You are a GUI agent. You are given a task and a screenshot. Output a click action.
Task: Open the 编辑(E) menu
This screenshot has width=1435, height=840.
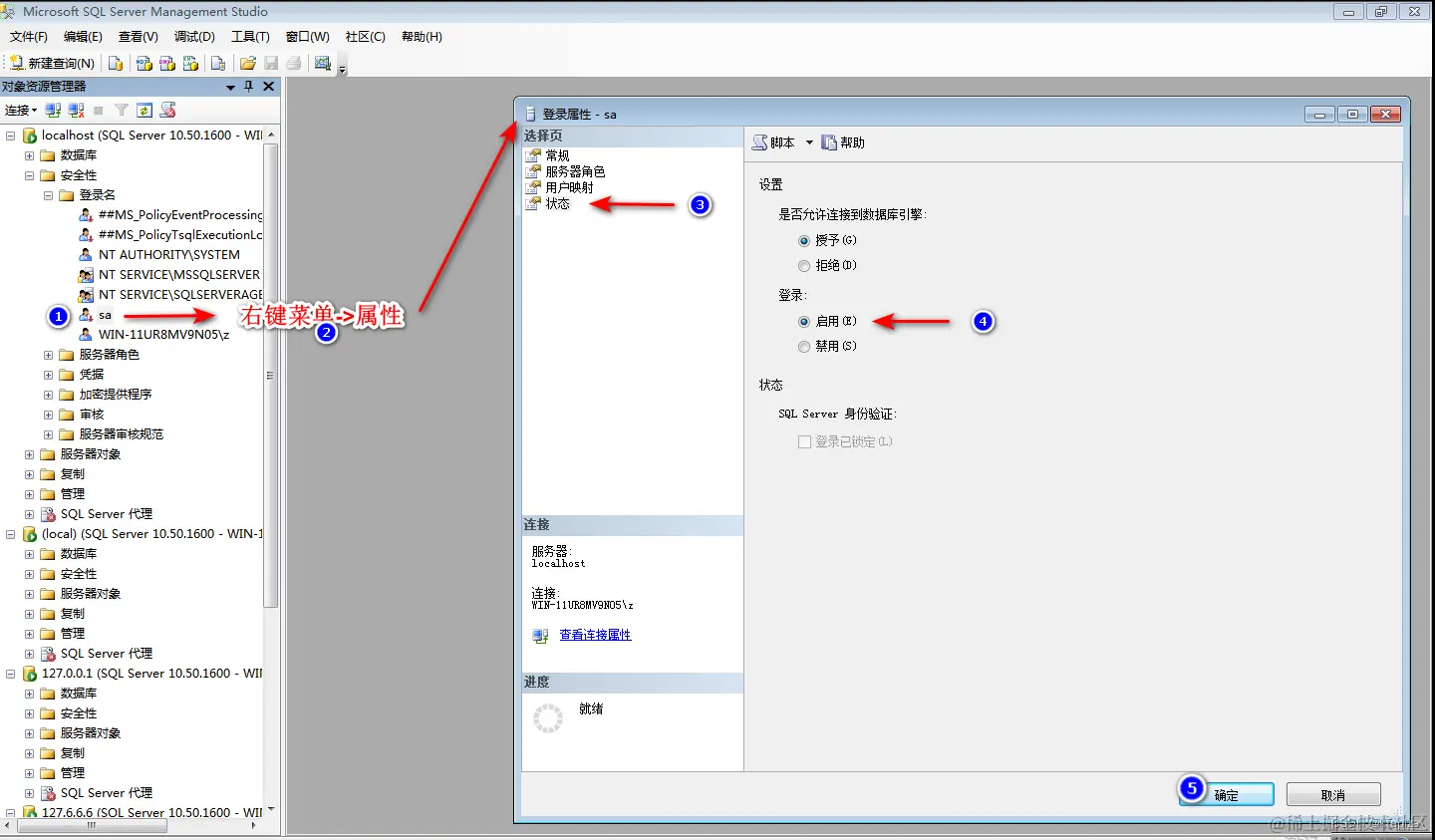(83, 36)
